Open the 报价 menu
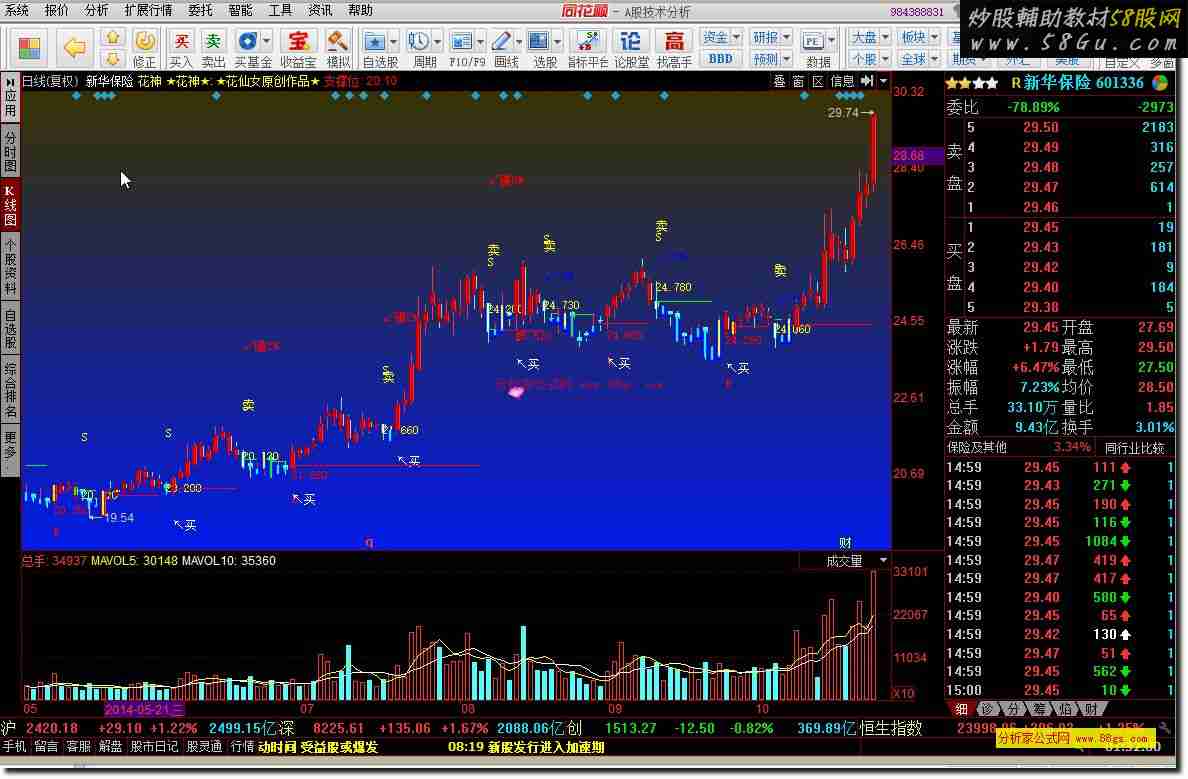 [x=56, y=11]
